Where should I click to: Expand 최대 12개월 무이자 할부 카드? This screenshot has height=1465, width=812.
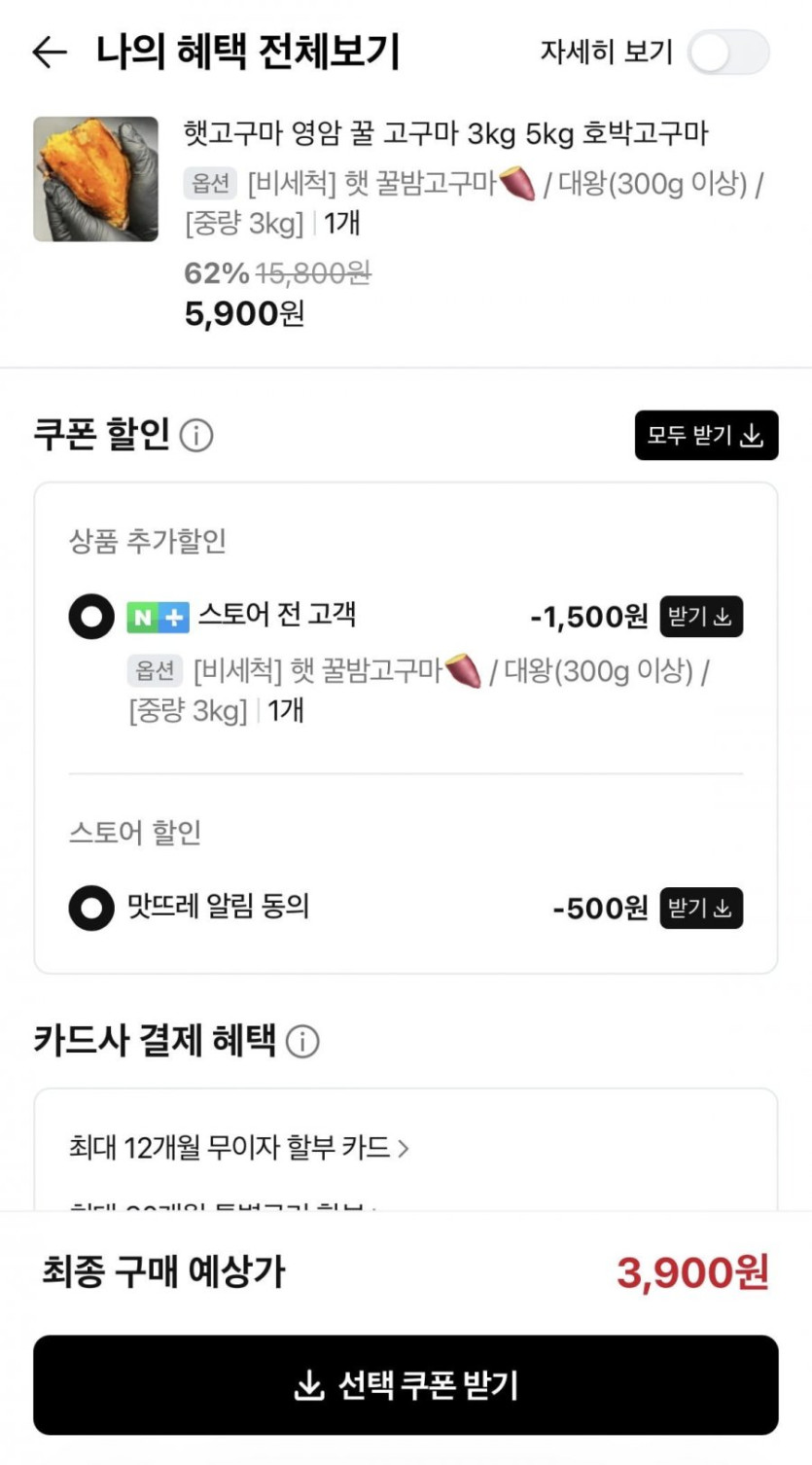(238, 1148)
